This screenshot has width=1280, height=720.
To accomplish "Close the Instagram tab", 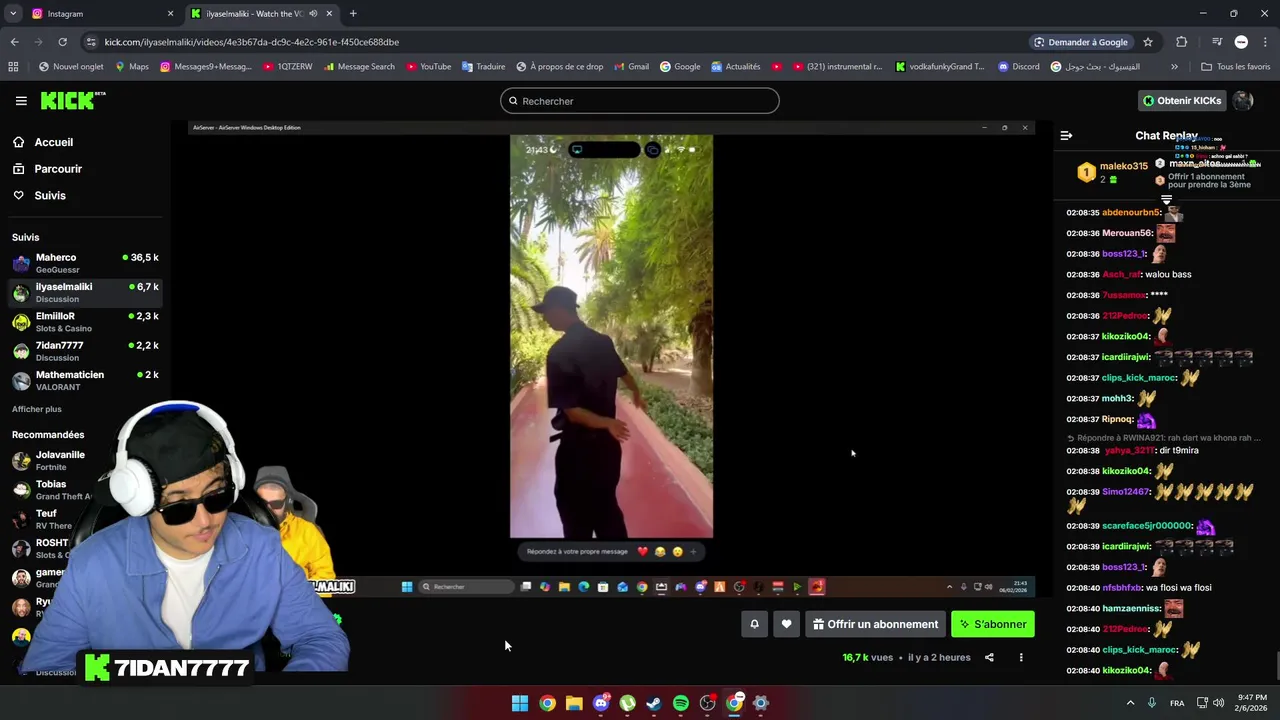I will [170, 13].
